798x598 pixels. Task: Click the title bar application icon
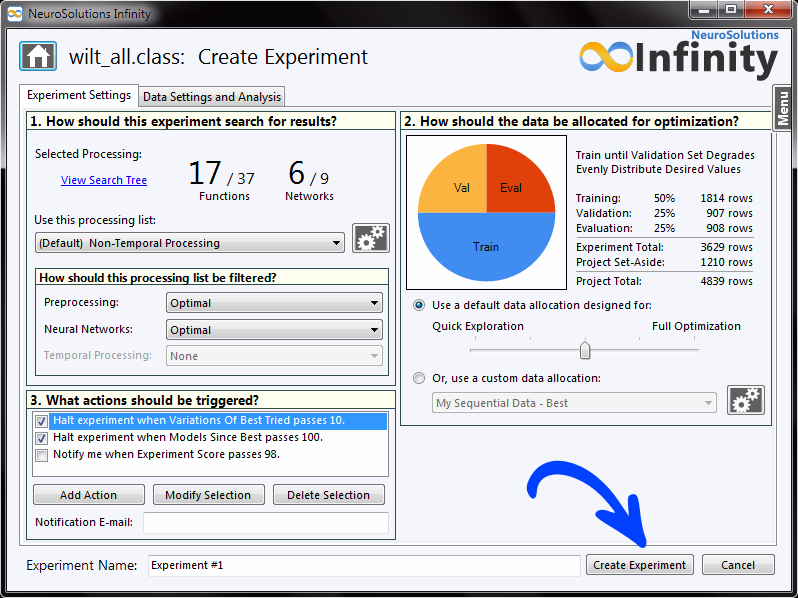[x=14, y=13]
